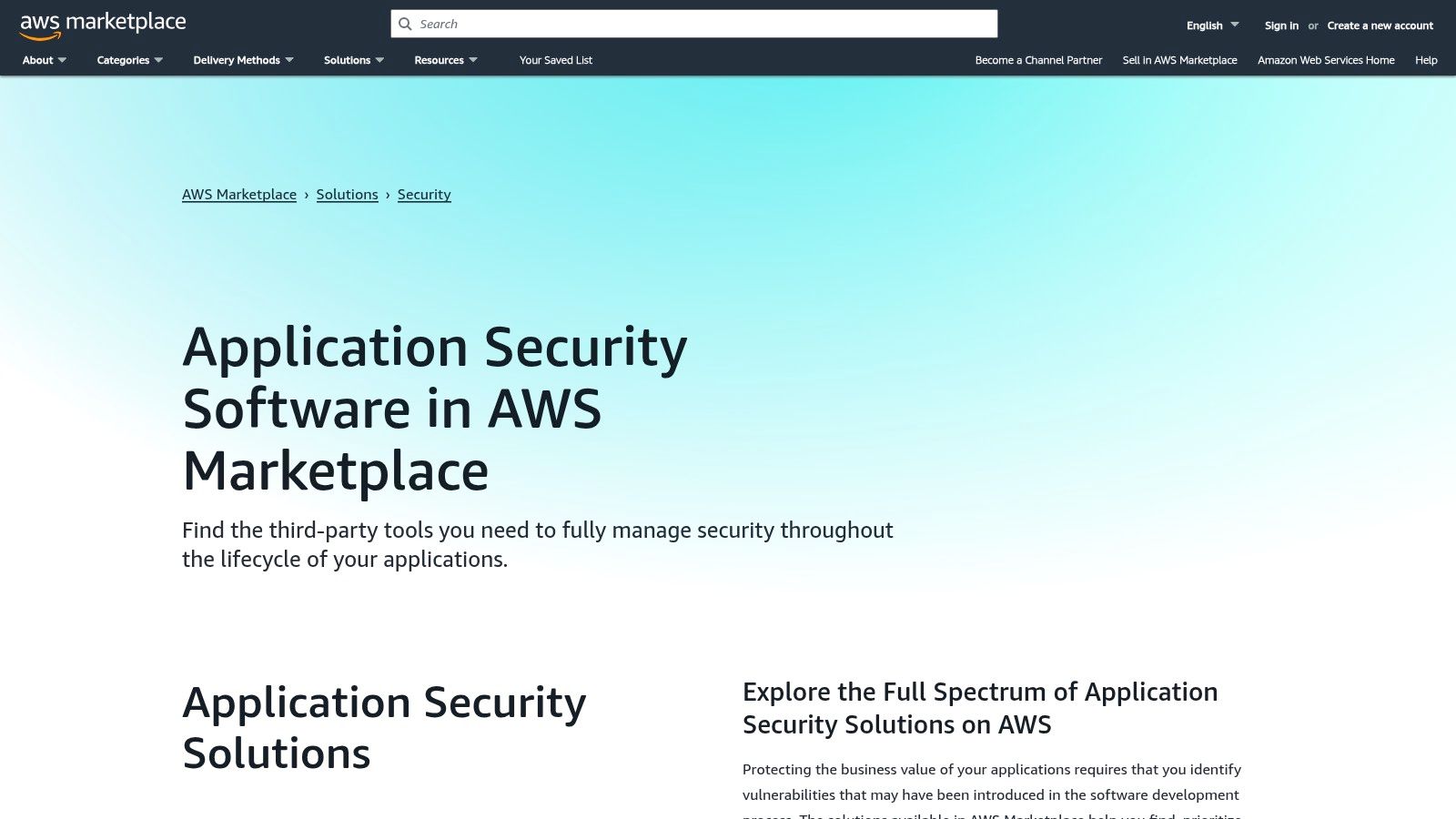1456x819 pixels.
Task: Click the AWS Marketplace breadcrumb link
Action: point(239,195)
